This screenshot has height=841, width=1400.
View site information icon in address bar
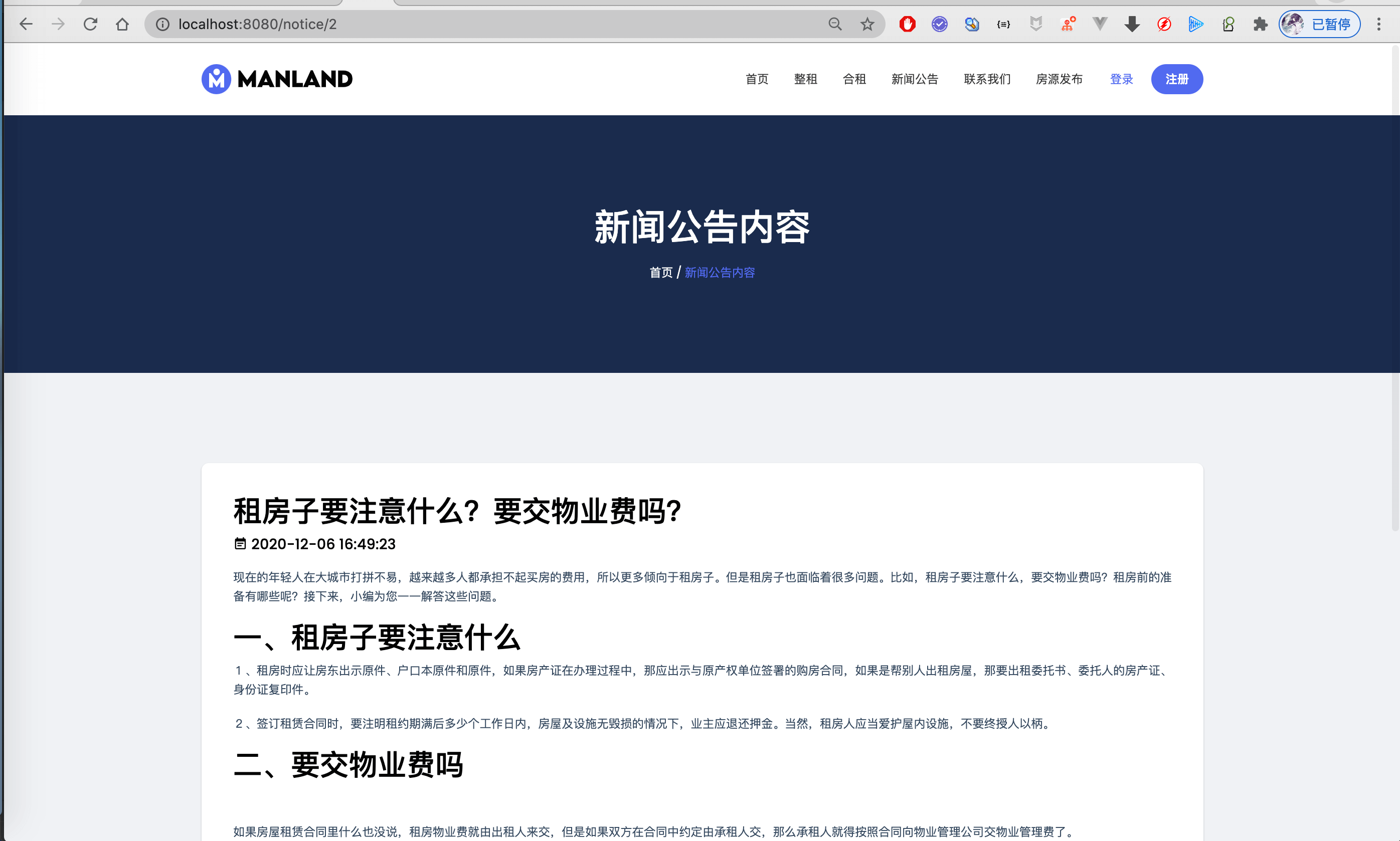(x=162, y=25)
